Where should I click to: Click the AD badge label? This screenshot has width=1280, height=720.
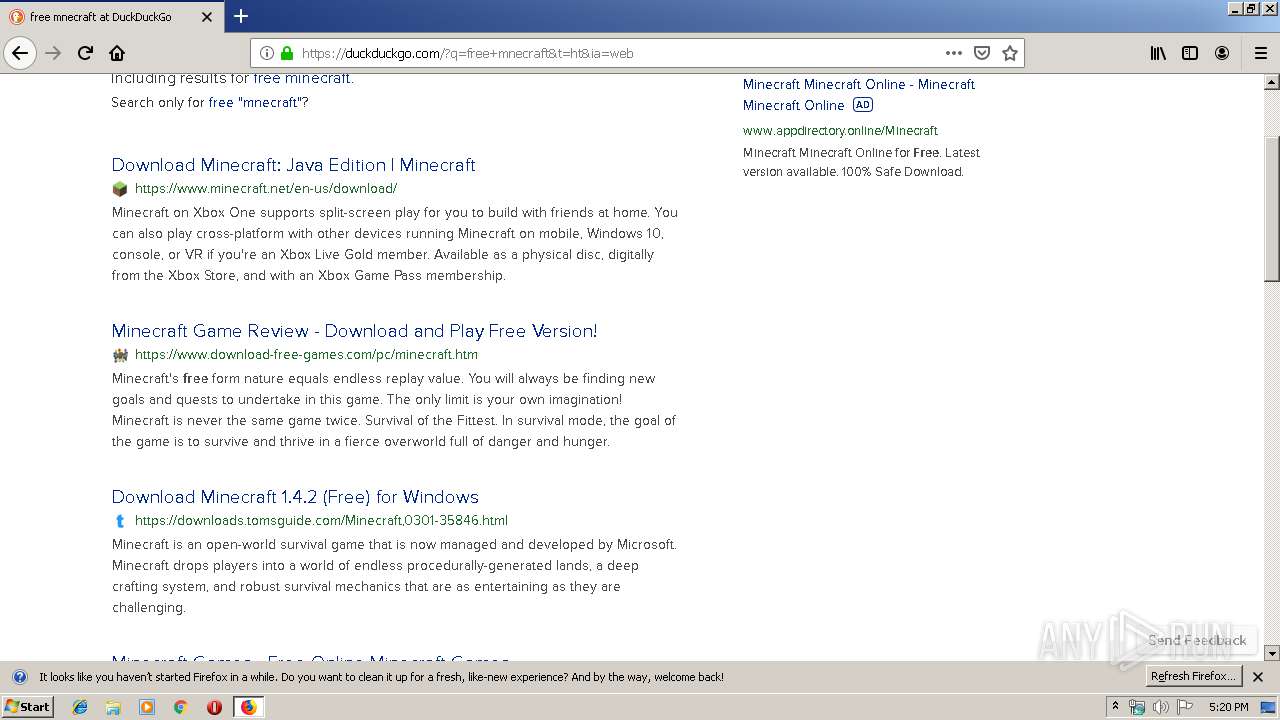coord(863,105)
